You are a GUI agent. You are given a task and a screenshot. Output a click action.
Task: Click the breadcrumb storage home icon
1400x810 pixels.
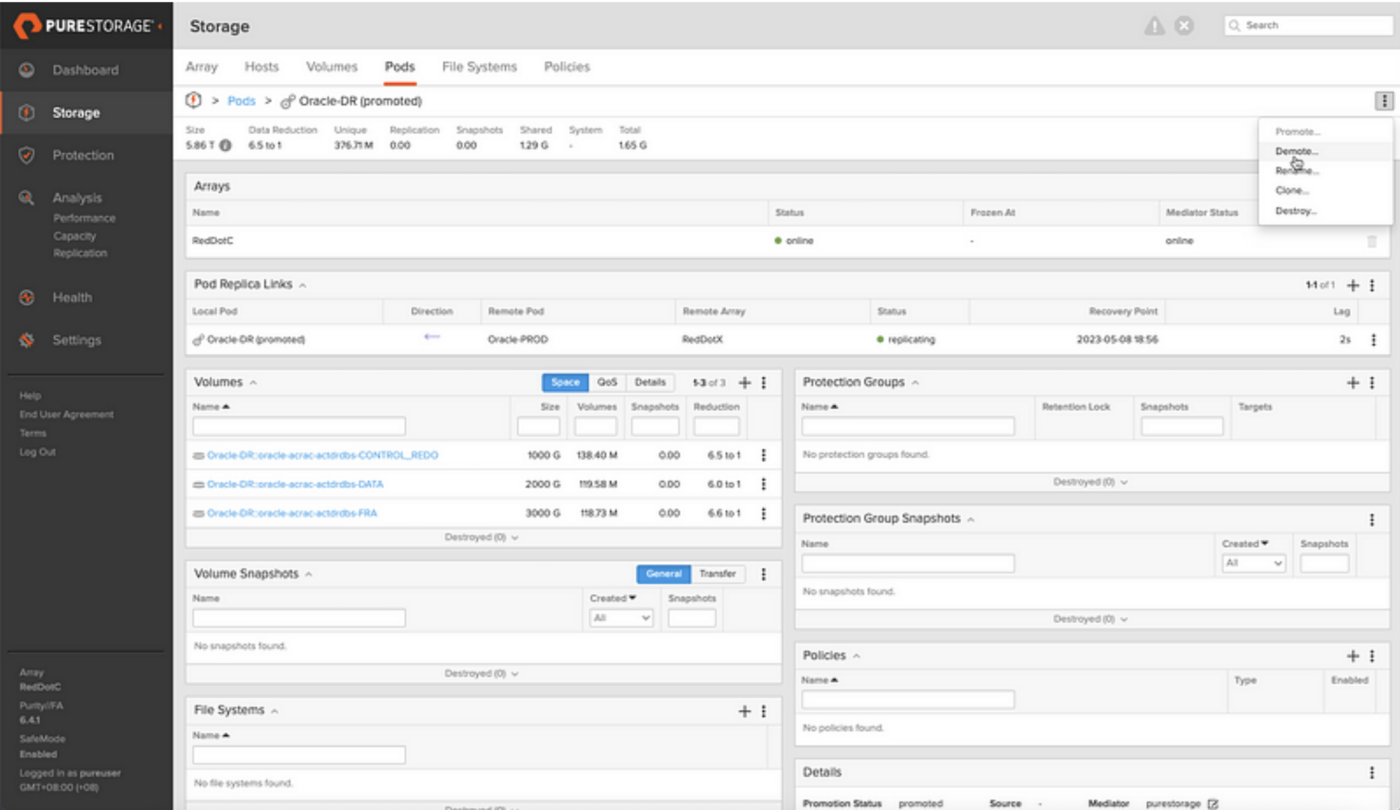point(194,101)
